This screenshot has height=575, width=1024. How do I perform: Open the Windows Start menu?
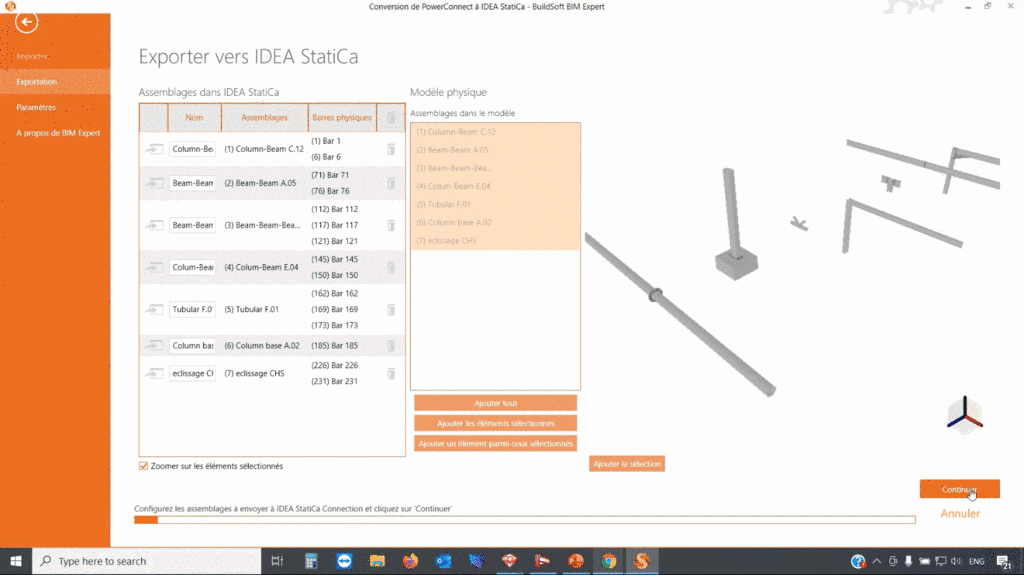click(16, 561)
